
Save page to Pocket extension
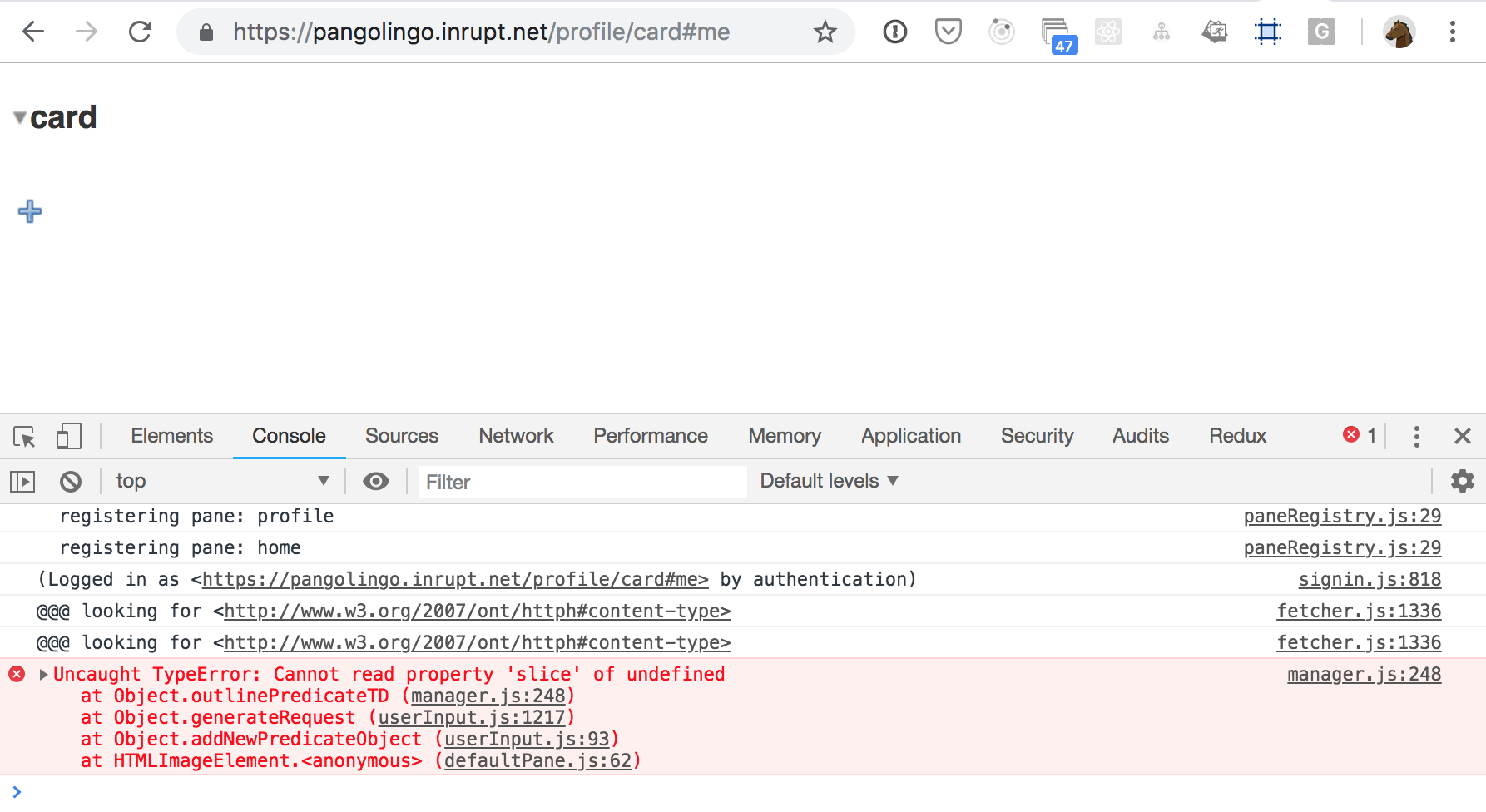[948, 32]
